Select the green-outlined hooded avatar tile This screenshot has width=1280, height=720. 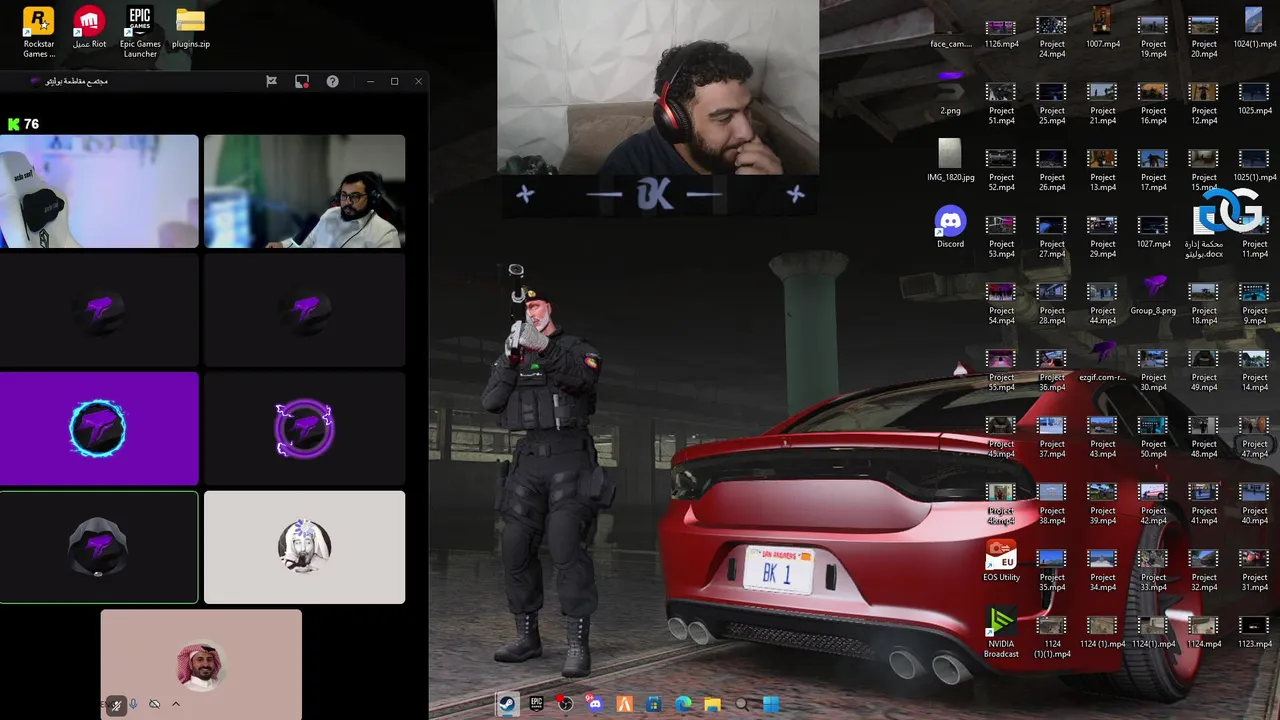click(99, 547)
